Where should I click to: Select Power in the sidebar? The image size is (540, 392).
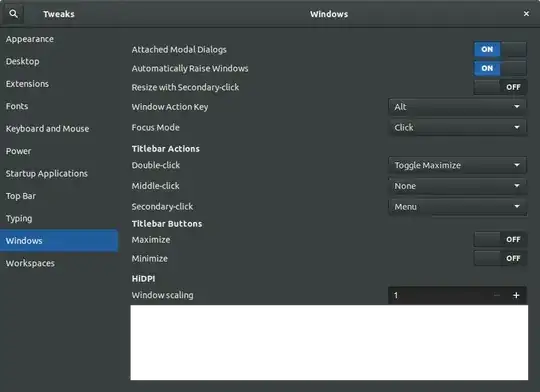click(x=59, y=151)
